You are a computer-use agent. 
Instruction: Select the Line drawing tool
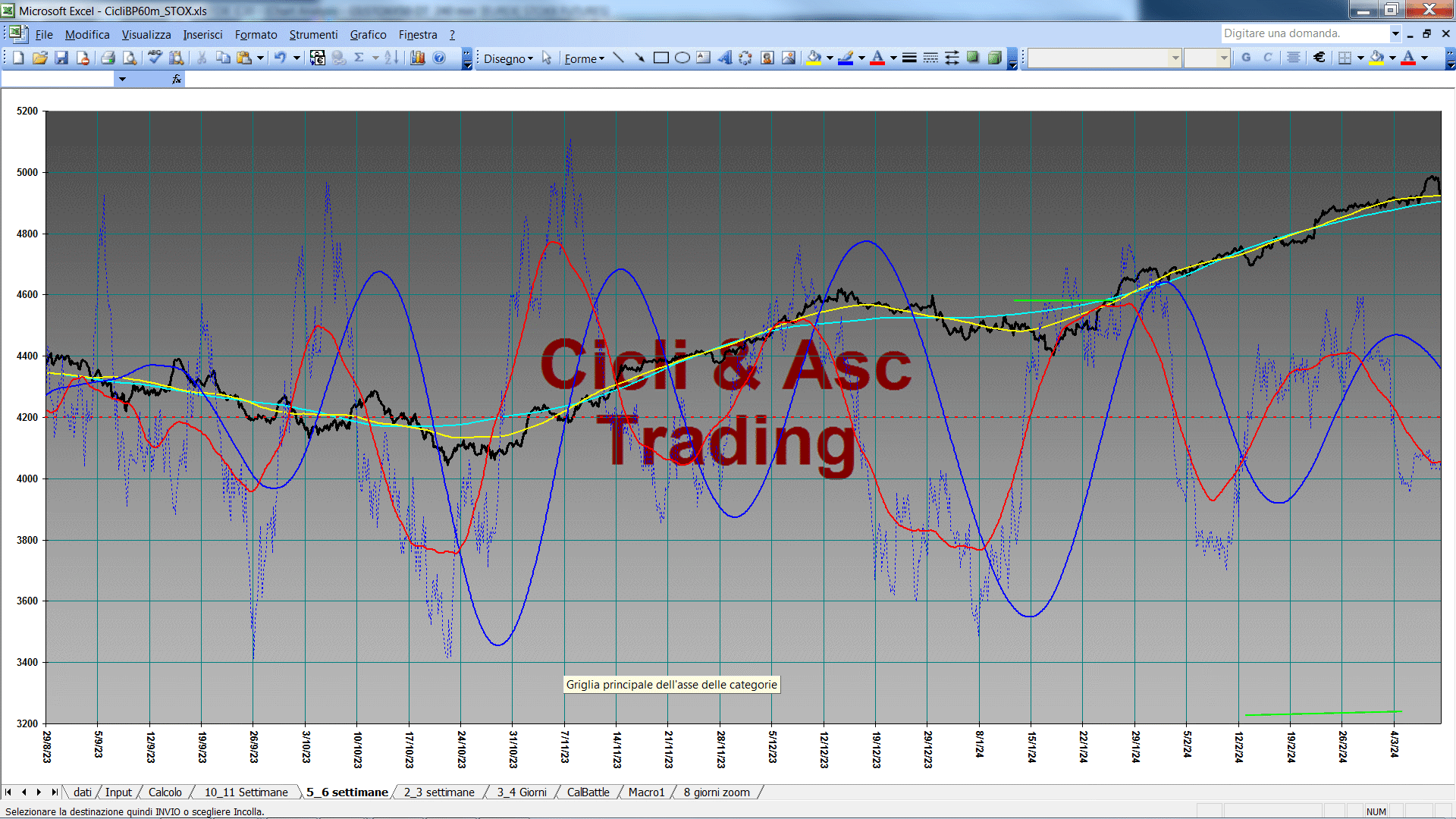point(619,58)
